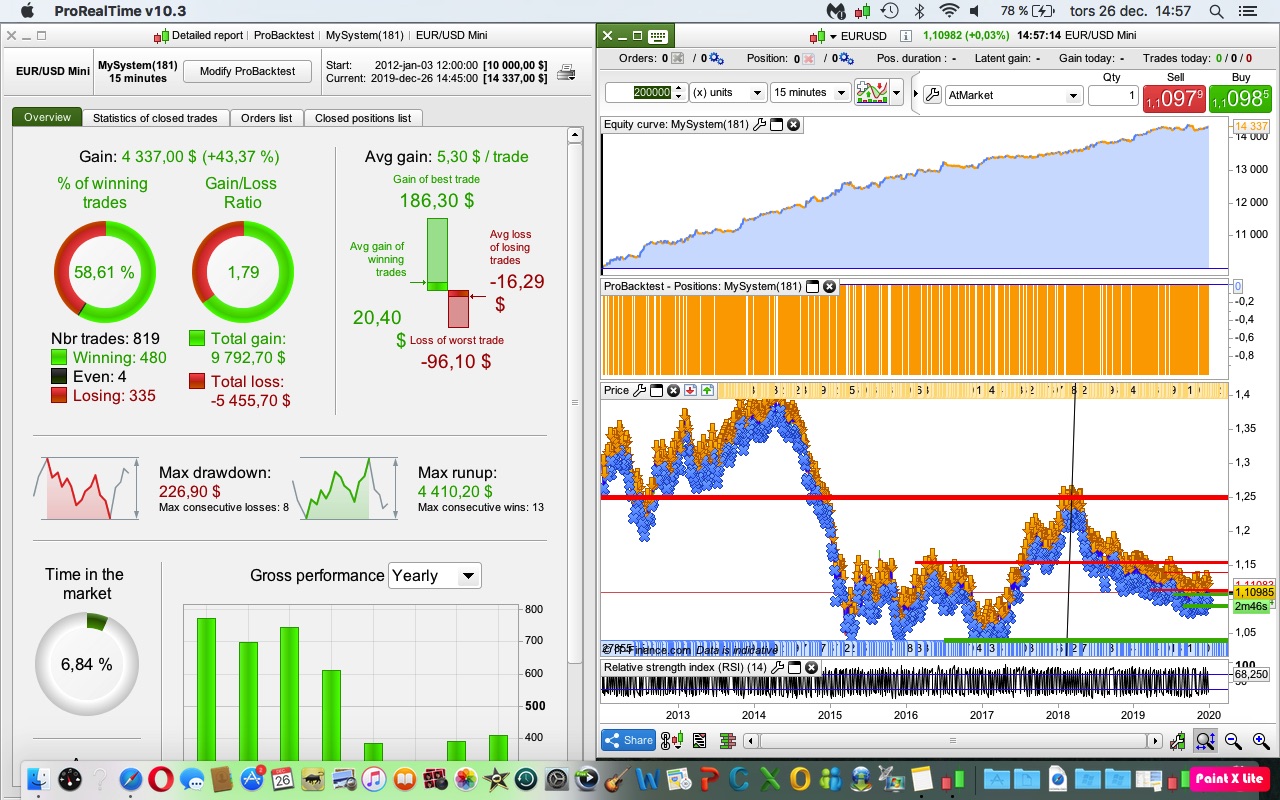Click the Paint X Lite Dock icon

tap(1229, 778)
